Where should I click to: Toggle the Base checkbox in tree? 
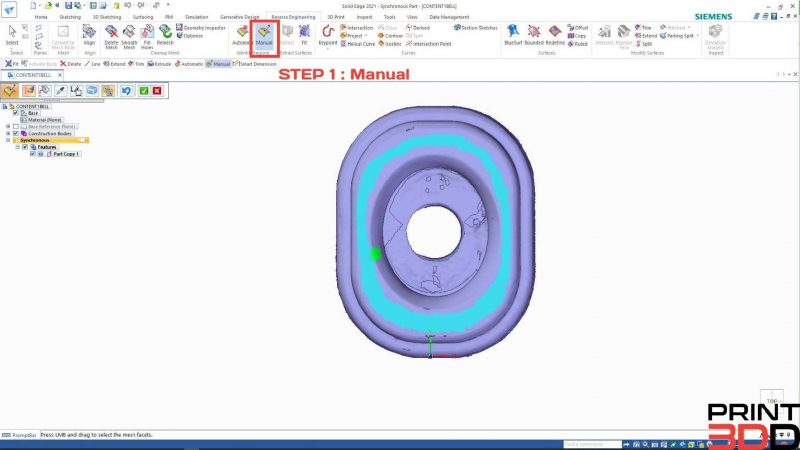pyautogui.click(x=16, y=113)
